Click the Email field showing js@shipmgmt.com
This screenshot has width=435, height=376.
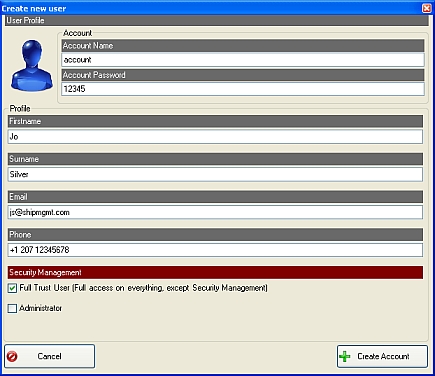click(x=215, y=212)
